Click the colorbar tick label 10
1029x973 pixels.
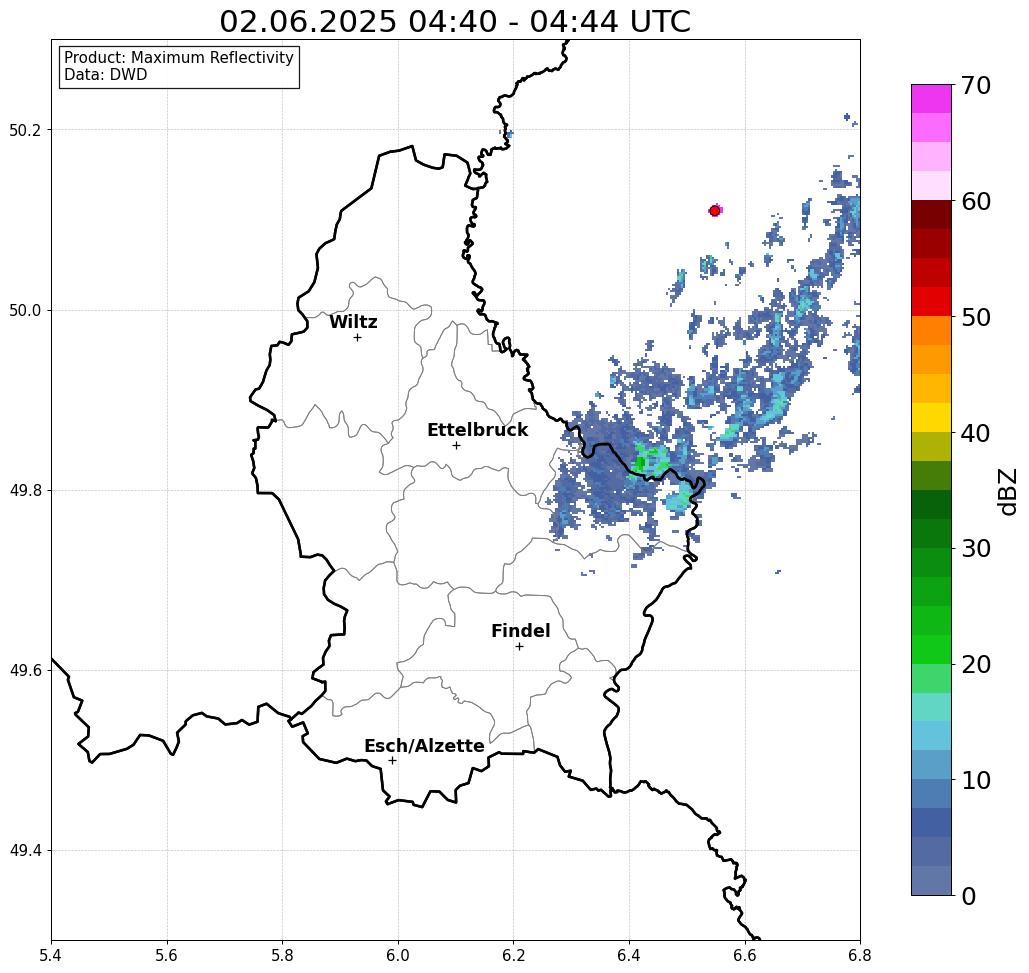click(976, 780)
